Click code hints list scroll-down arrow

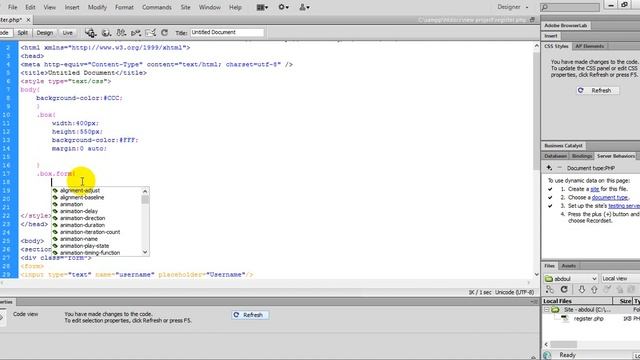click(145, 252)
